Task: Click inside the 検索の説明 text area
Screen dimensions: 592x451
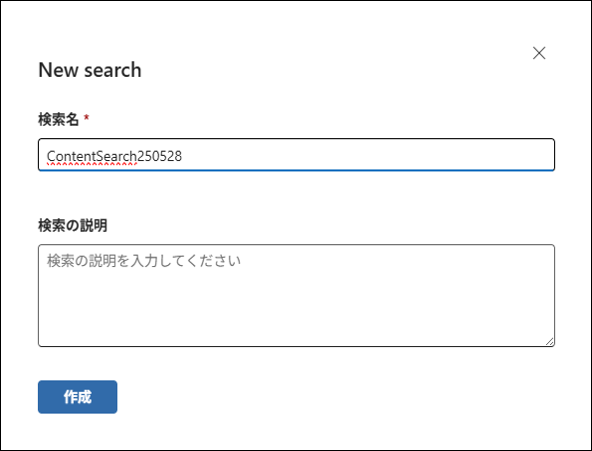Action: click(296, 296)
